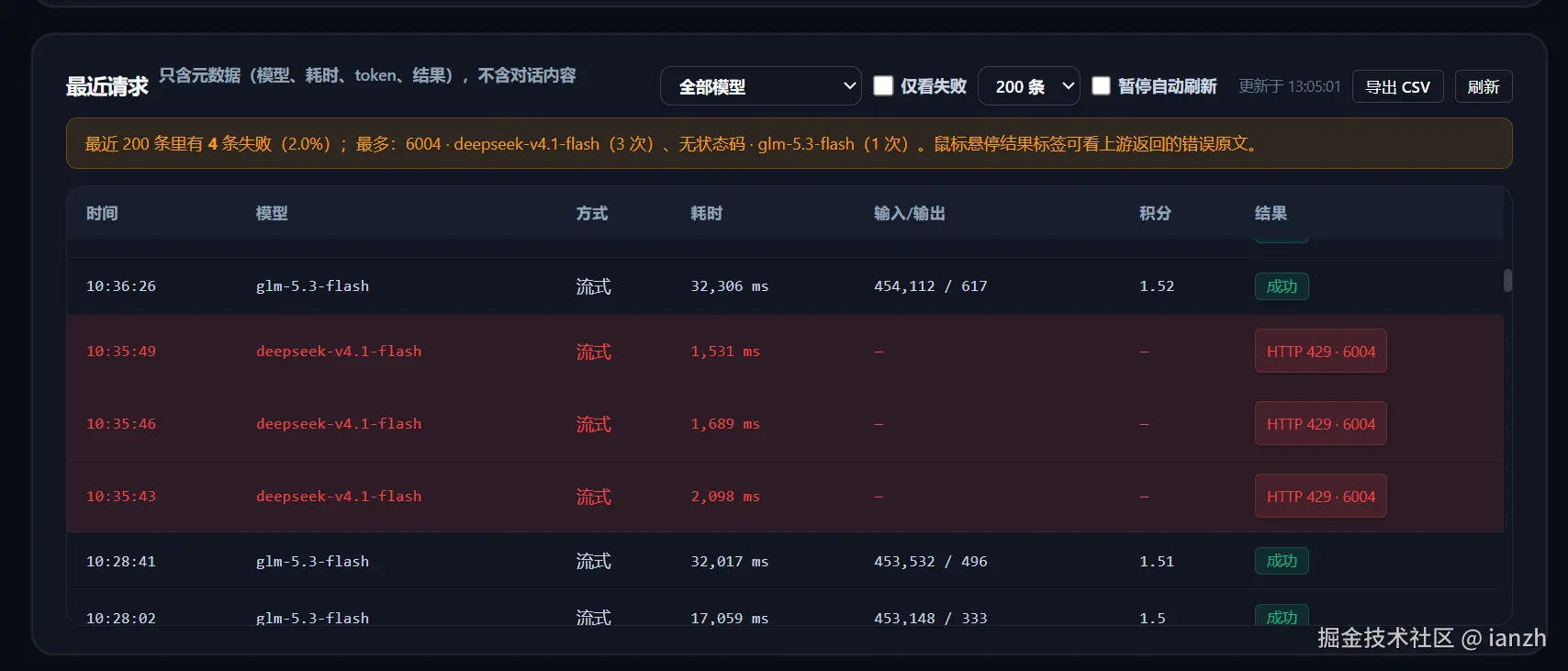Screen dimensions: 1568x671
Task: Click the 成功 badge of the 10:28:41 row
Action: 1282,561
